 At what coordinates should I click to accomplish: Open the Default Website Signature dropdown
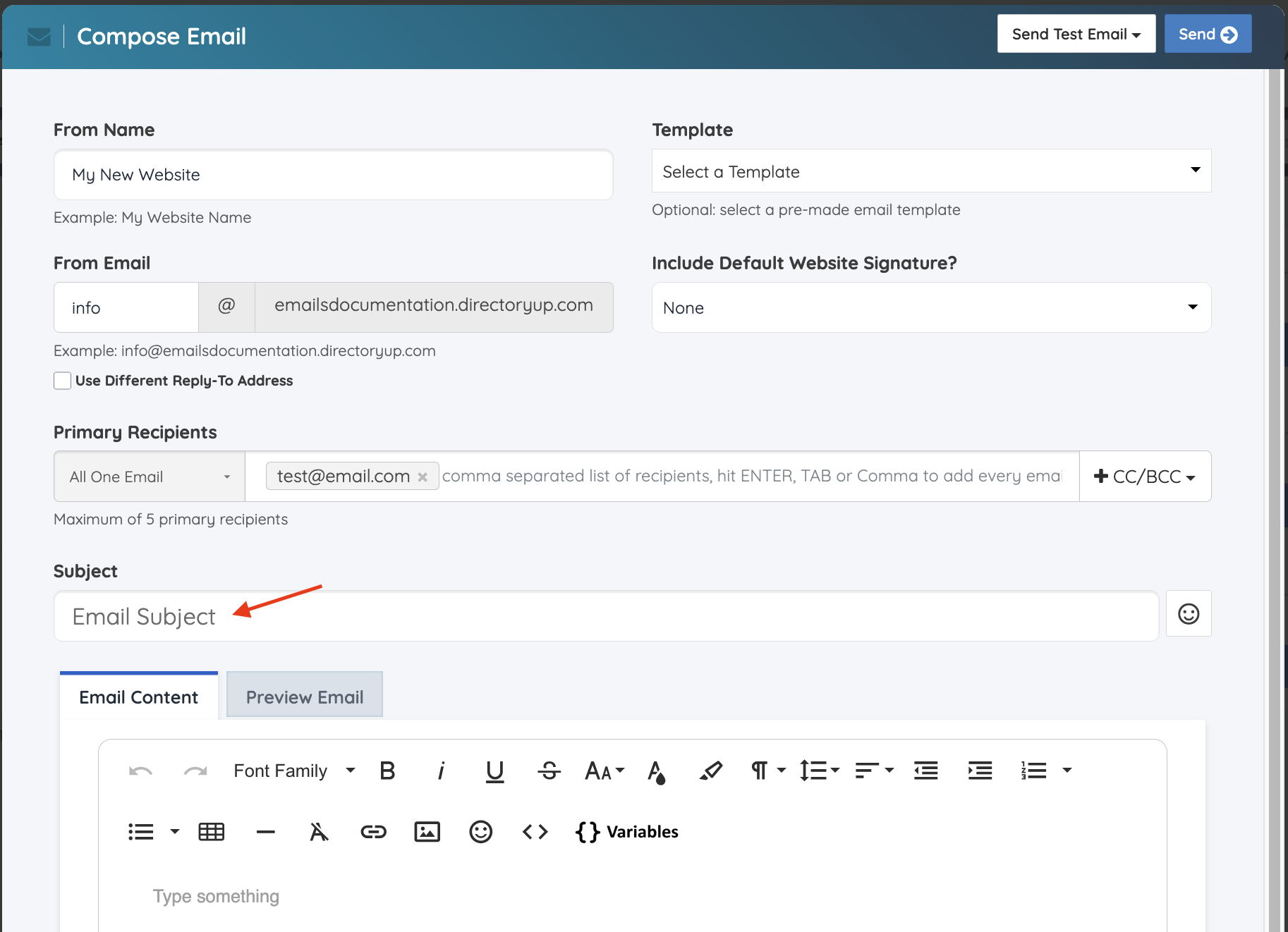tap(931, 307)
